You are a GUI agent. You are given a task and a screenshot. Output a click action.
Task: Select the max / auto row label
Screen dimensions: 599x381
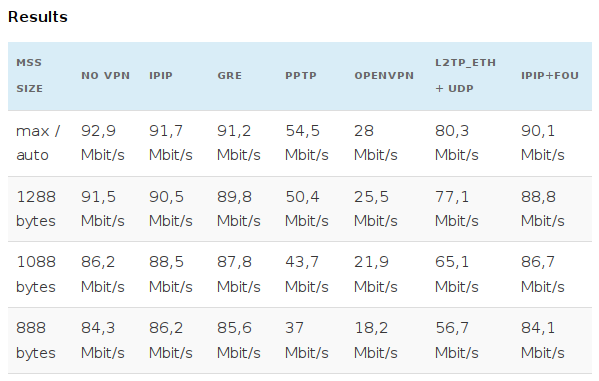click(x=38, y=143)
